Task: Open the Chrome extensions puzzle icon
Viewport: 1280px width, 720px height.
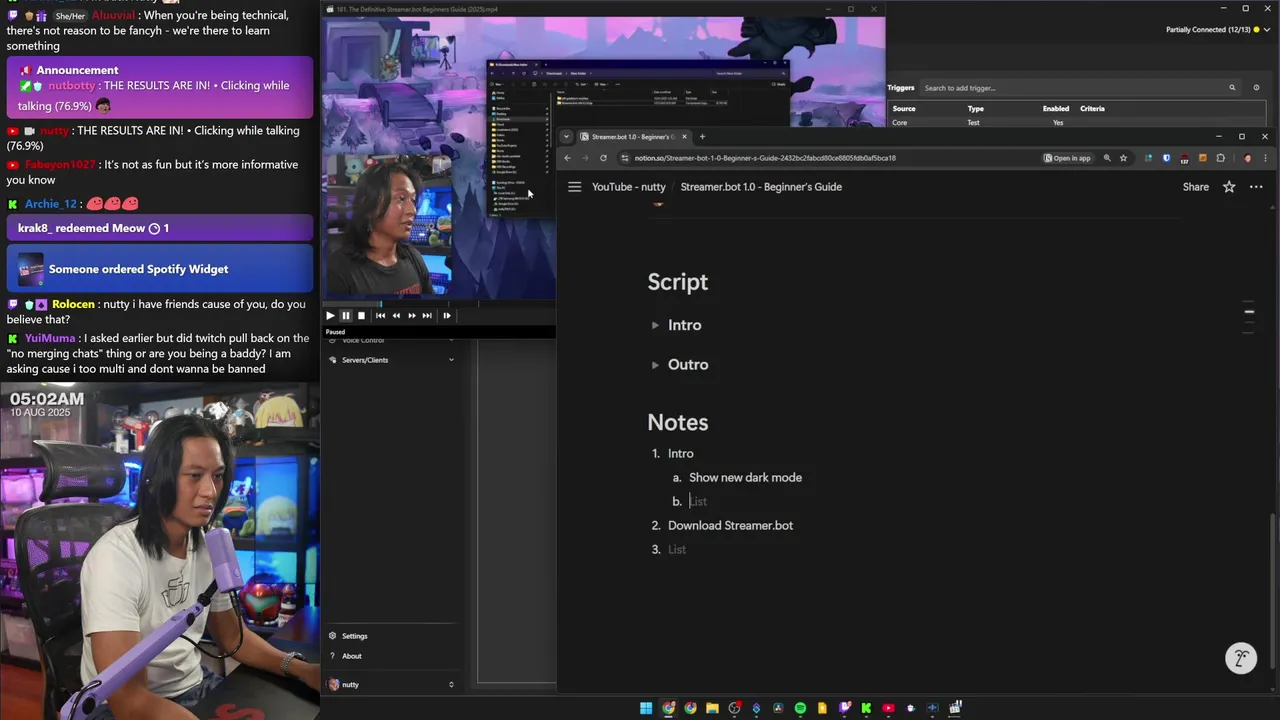Action: pos(1220,158)
